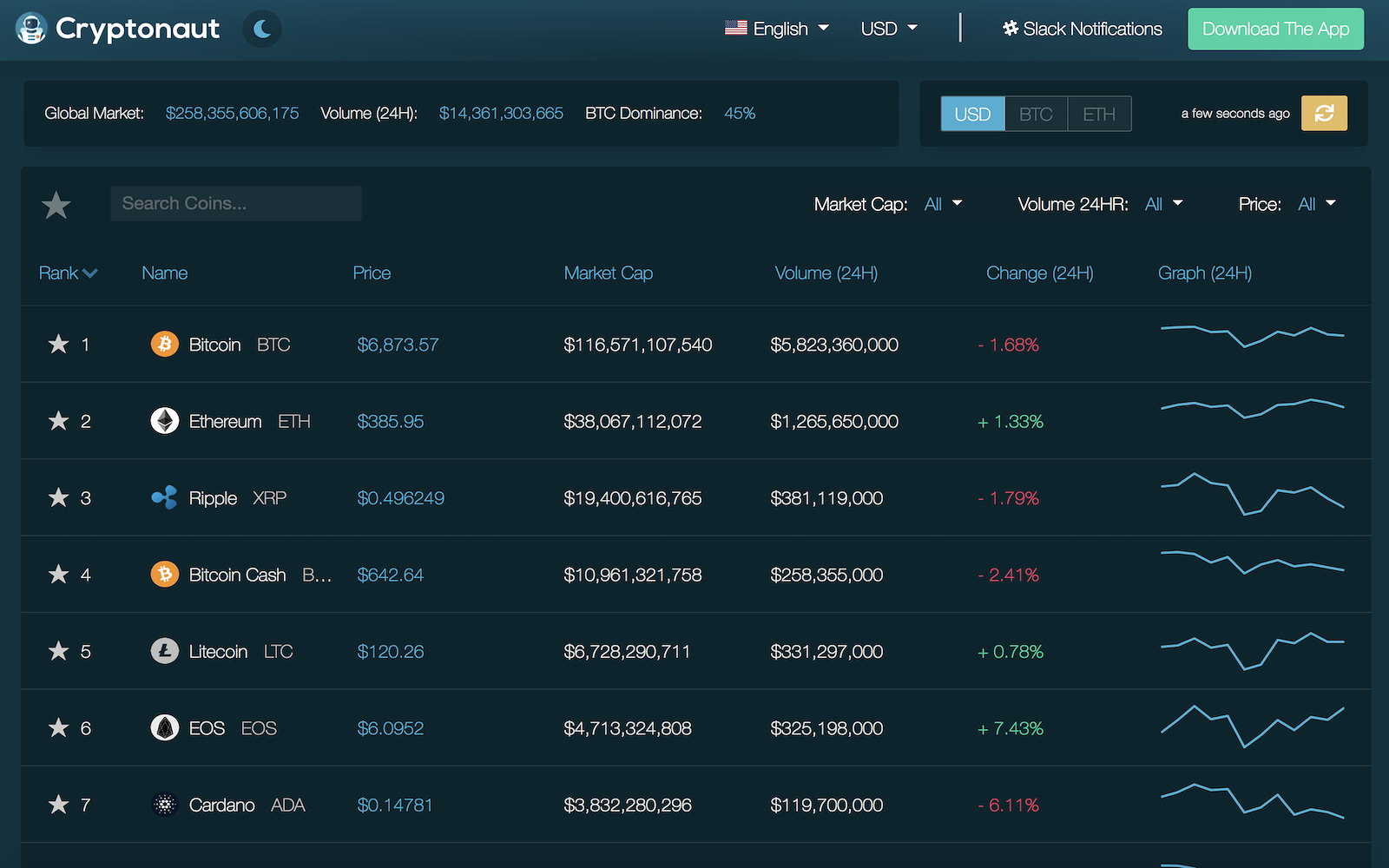Open the Ethereum coin name link

(225, 421)
